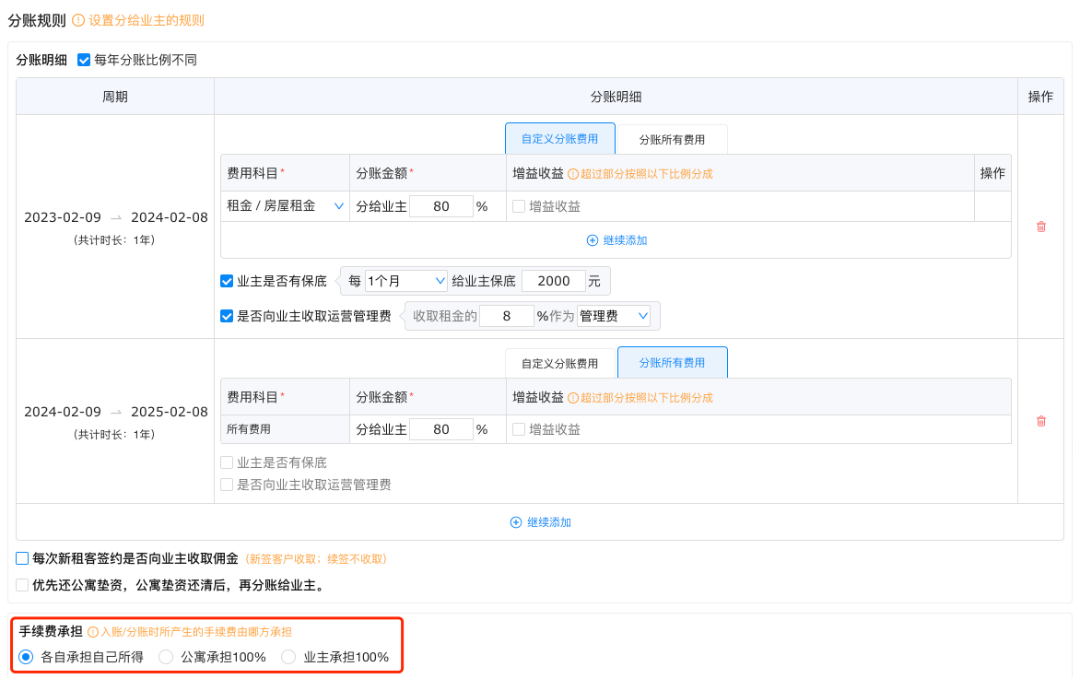The height and width of the screenshot is (677, 1080).
Task: Enable 每次新租客签约是否向业主收取佣金 checkbox
Action: (x=22, y=559)
